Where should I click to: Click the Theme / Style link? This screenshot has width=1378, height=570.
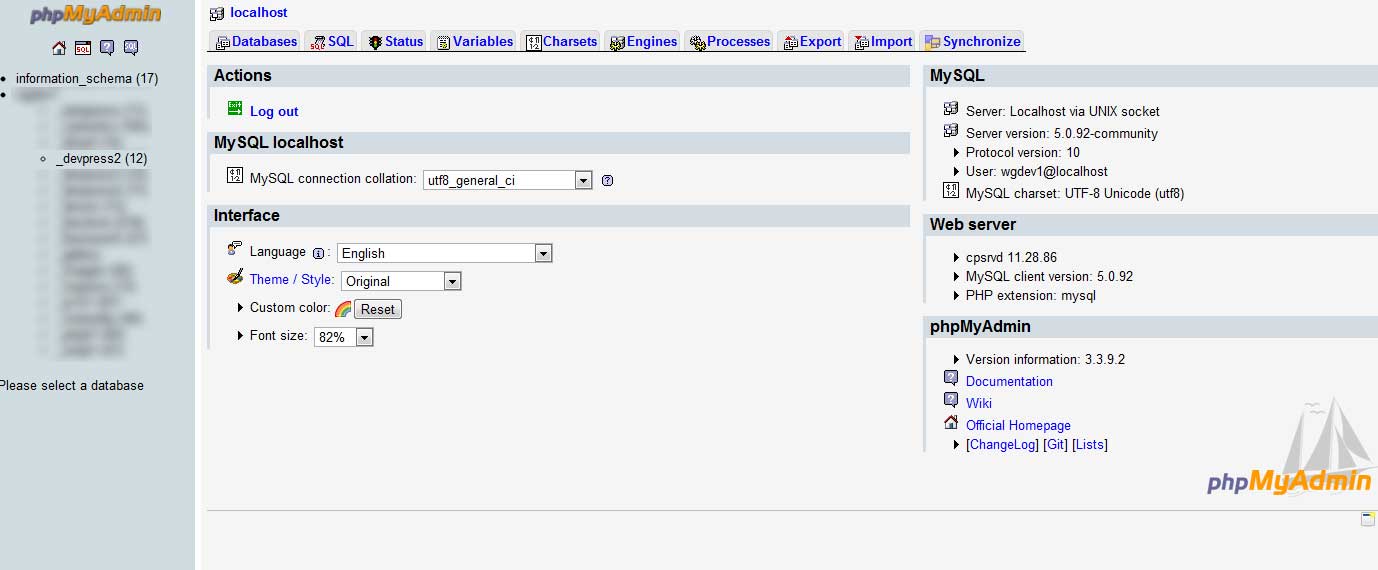pos(292,279)
